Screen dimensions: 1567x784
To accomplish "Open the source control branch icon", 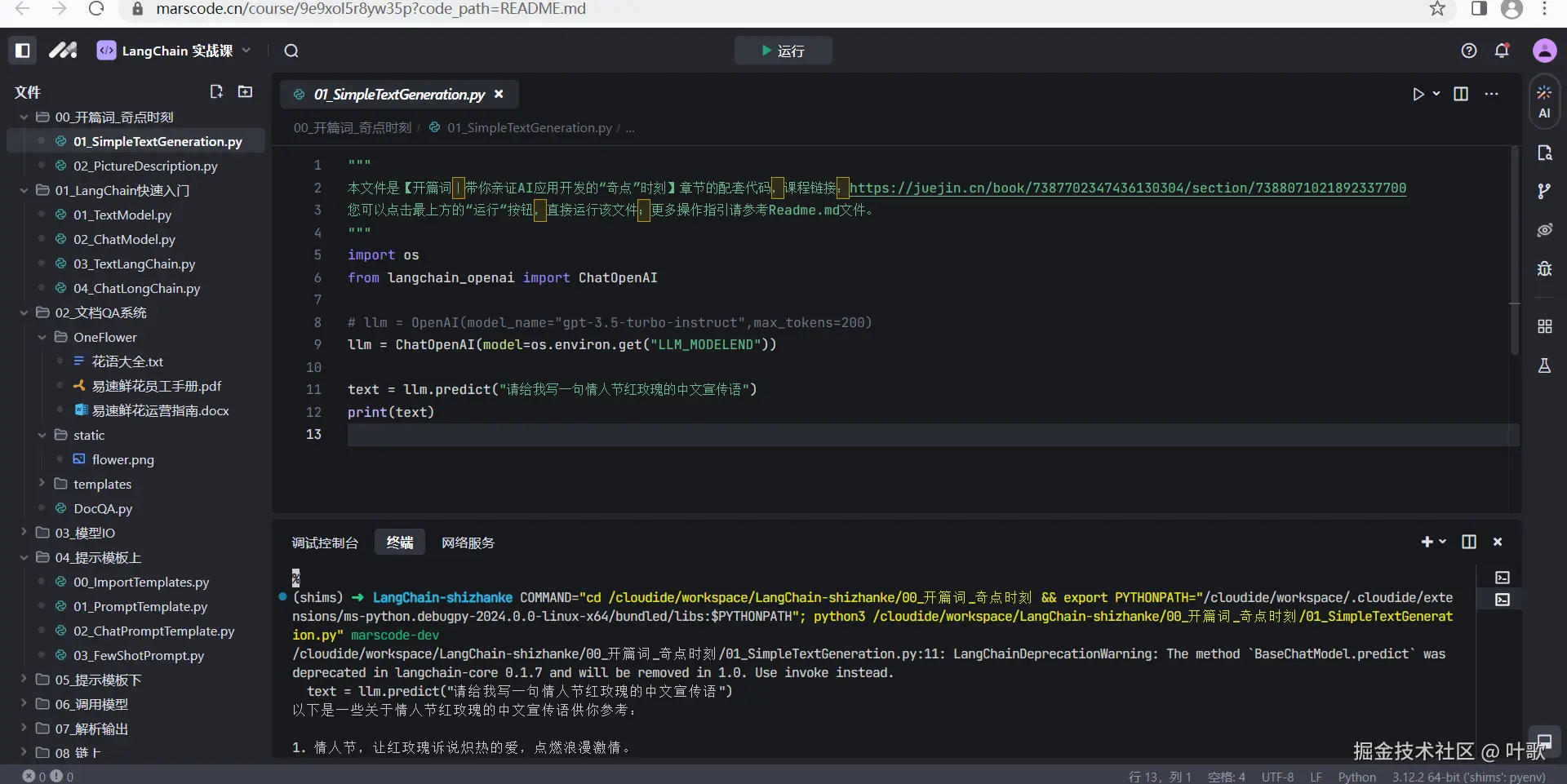I will point(1544,191).
